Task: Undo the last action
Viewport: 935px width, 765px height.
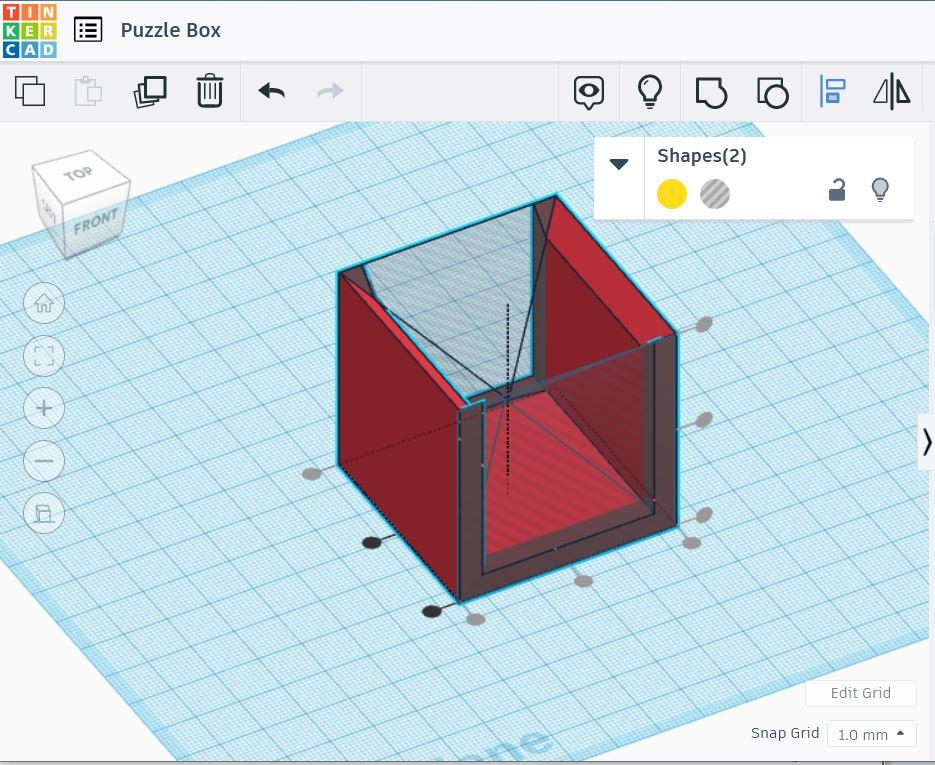Action: pyautogui.click(x=272, y=91)
